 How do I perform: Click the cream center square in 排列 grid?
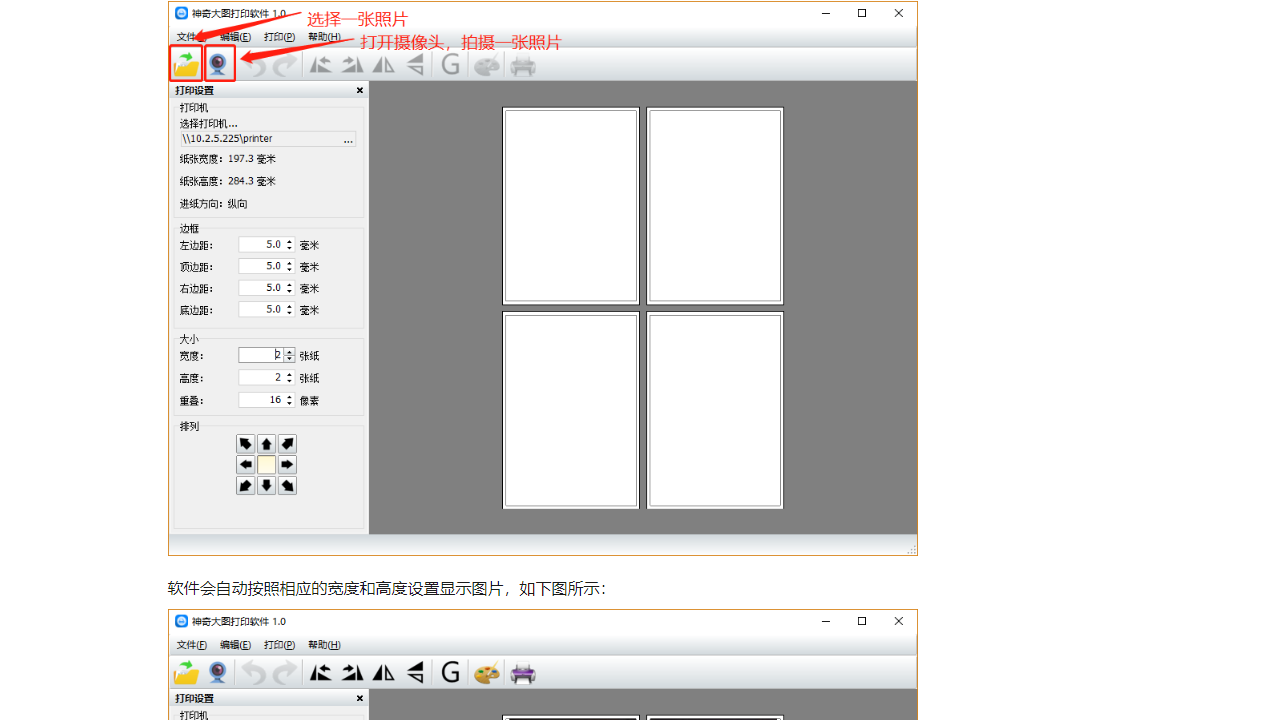pyautogui.click(x=266, y=465)
